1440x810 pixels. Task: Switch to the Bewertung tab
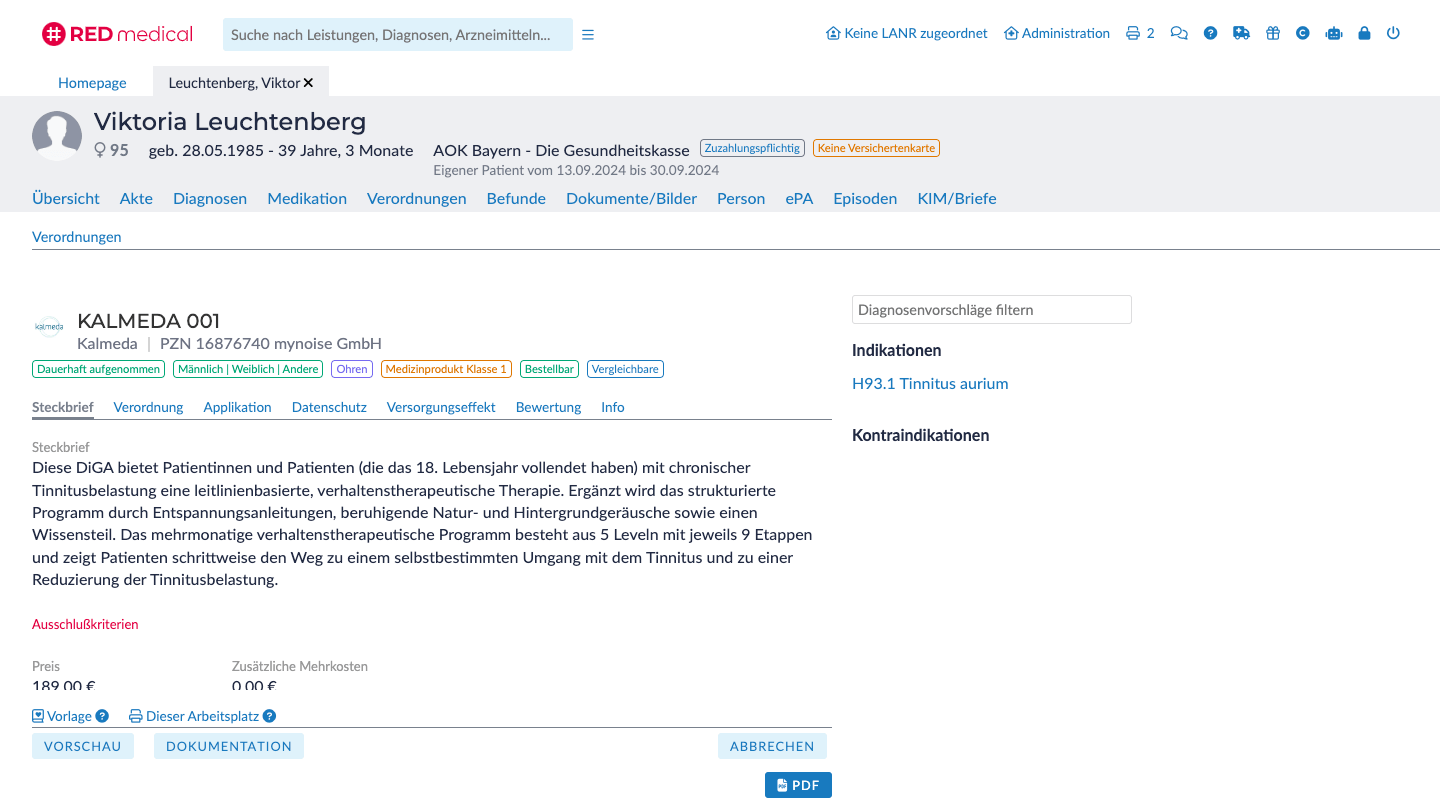coord(548,407)
